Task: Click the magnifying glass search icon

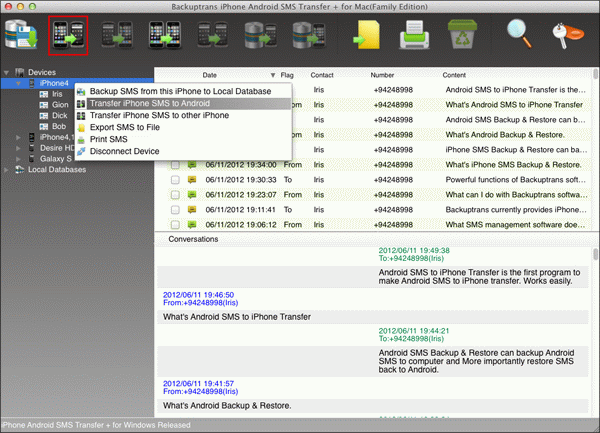Action: coord(519,34)
